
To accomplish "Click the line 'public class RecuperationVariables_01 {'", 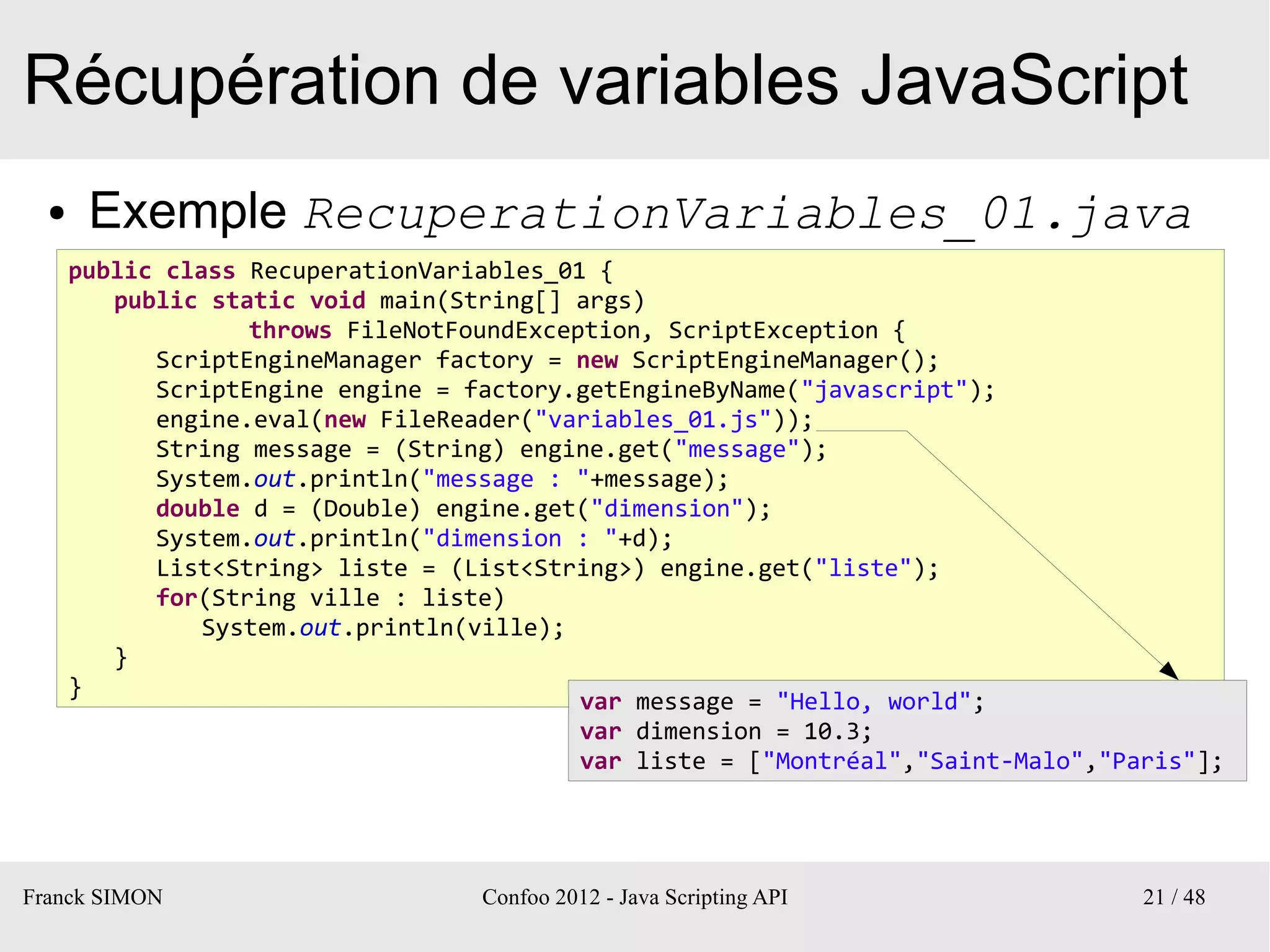I will coord(340,271).
